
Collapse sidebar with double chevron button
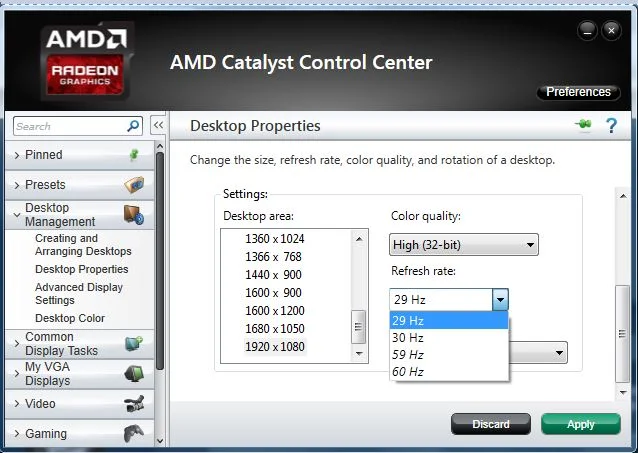(158, 125)
